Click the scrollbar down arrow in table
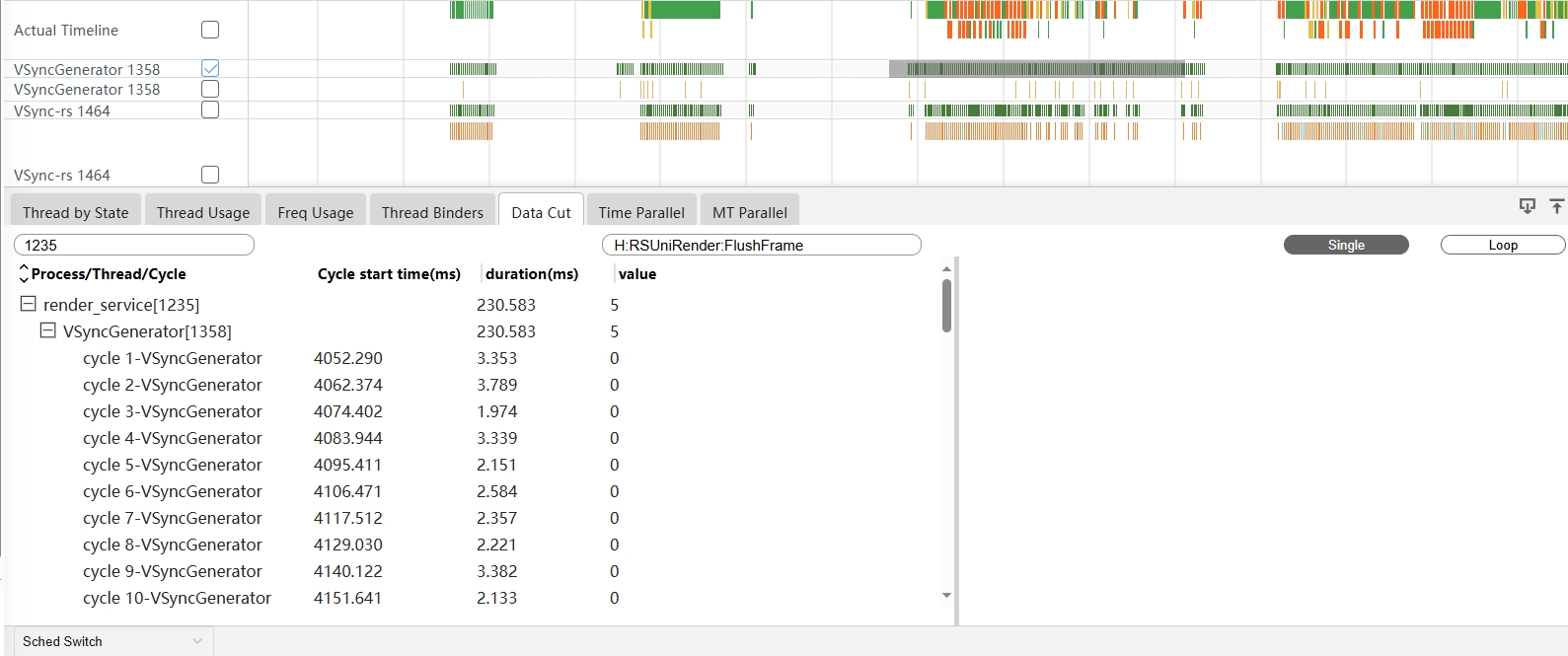Image resolution: width=1568 pixels, height=656 pixels. pyautogui.click(x=946, y=596)
